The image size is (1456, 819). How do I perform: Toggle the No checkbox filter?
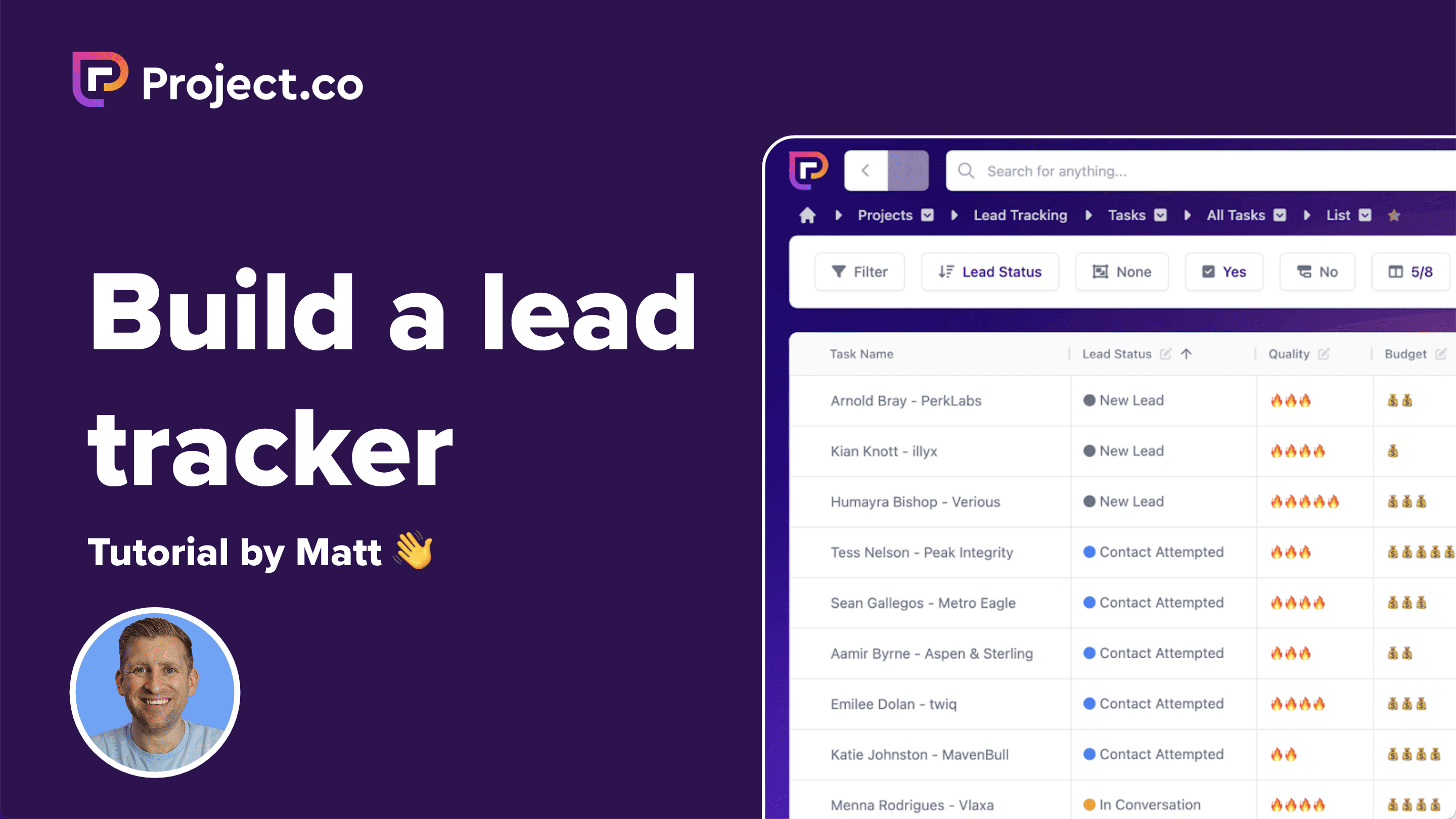[1319, 271]
